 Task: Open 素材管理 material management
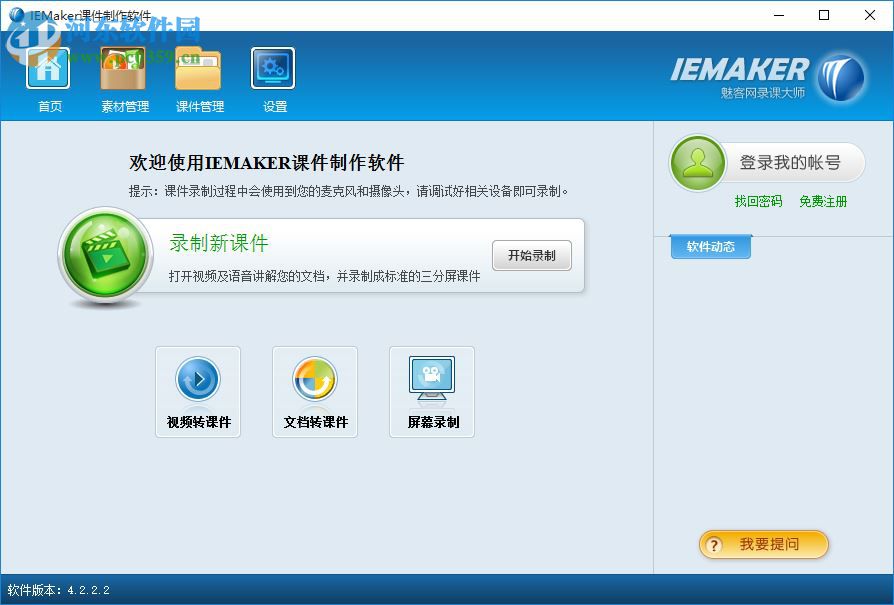(123, 66)
